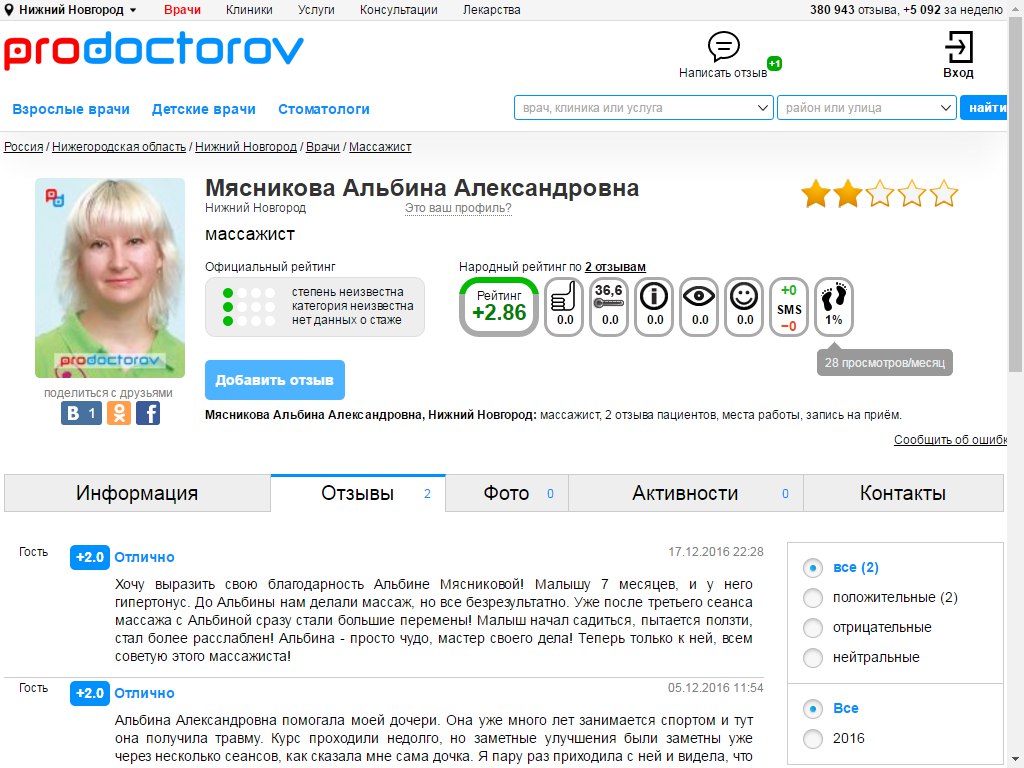Open the Контакты tab
The image size is (1024, 768).
[903, 493]
